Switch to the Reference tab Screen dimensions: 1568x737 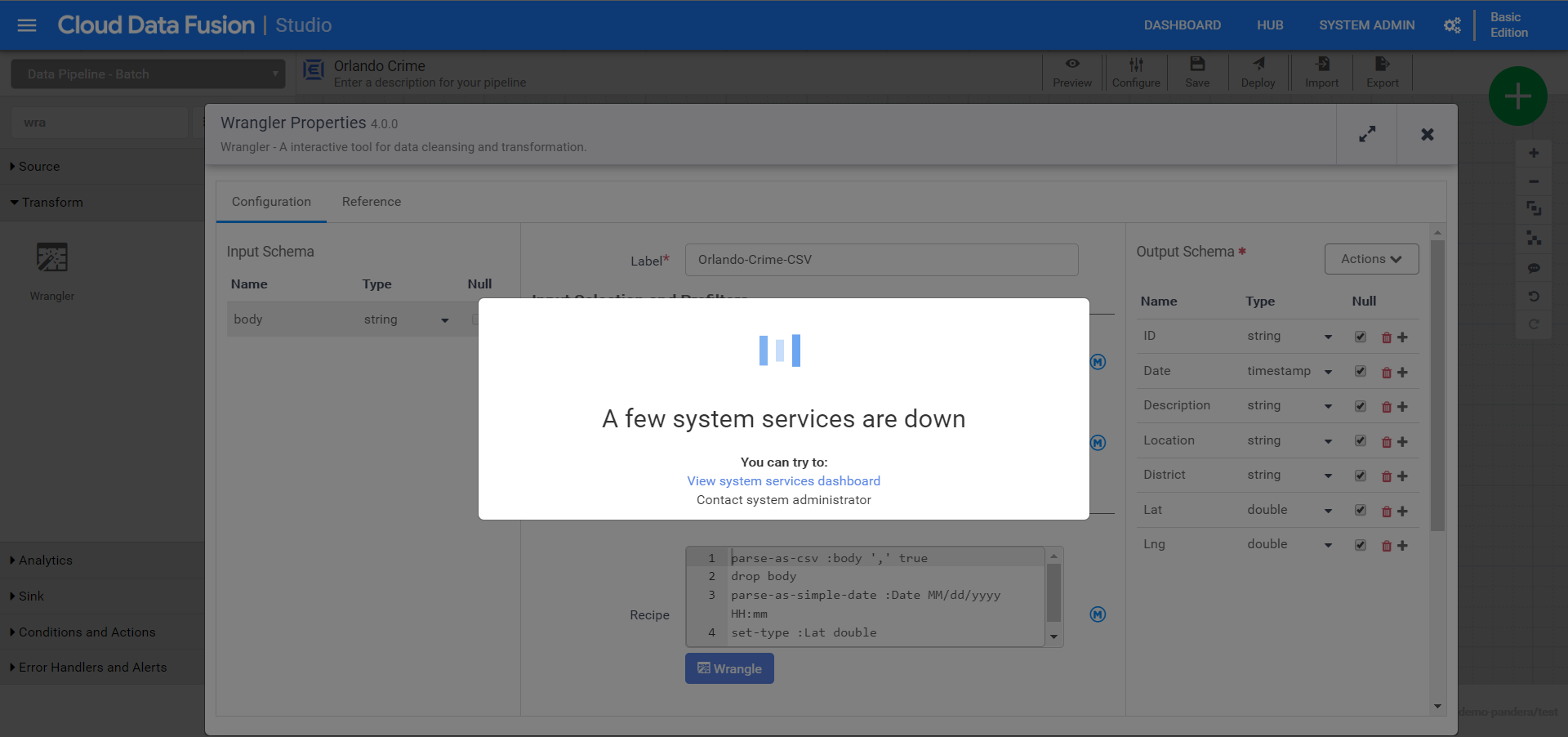coord(371,202)
